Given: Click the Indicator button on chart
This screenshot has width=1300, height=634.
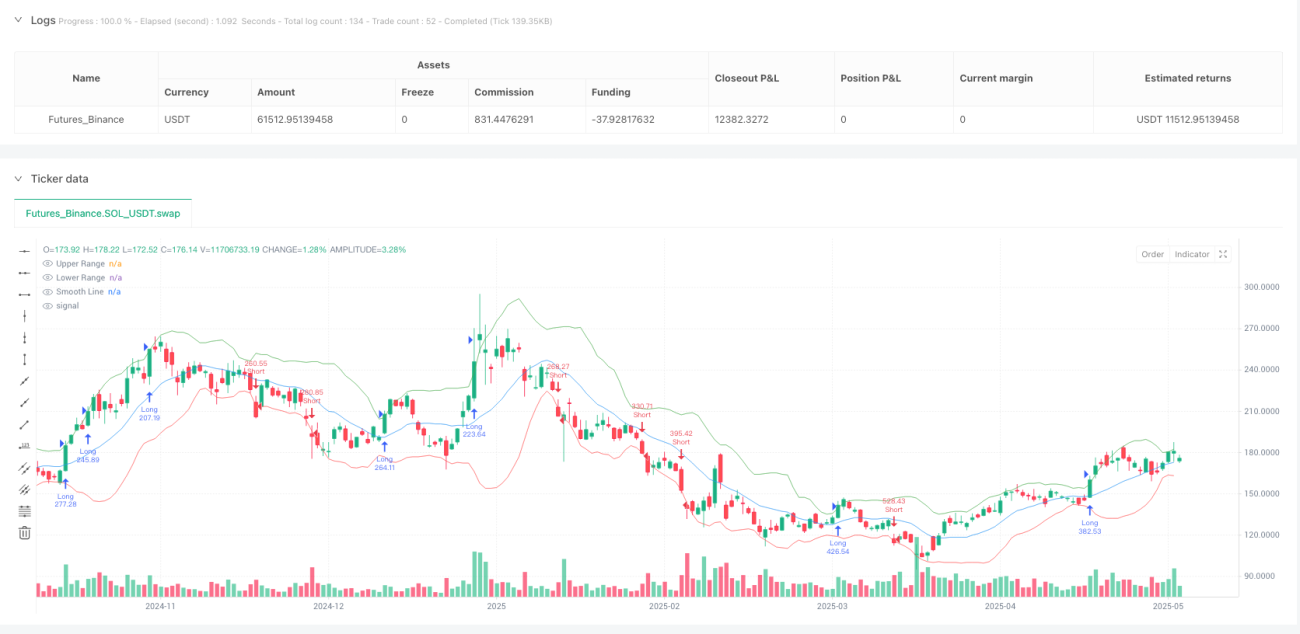Looking at the screenshot, I should click(1192, 254).
